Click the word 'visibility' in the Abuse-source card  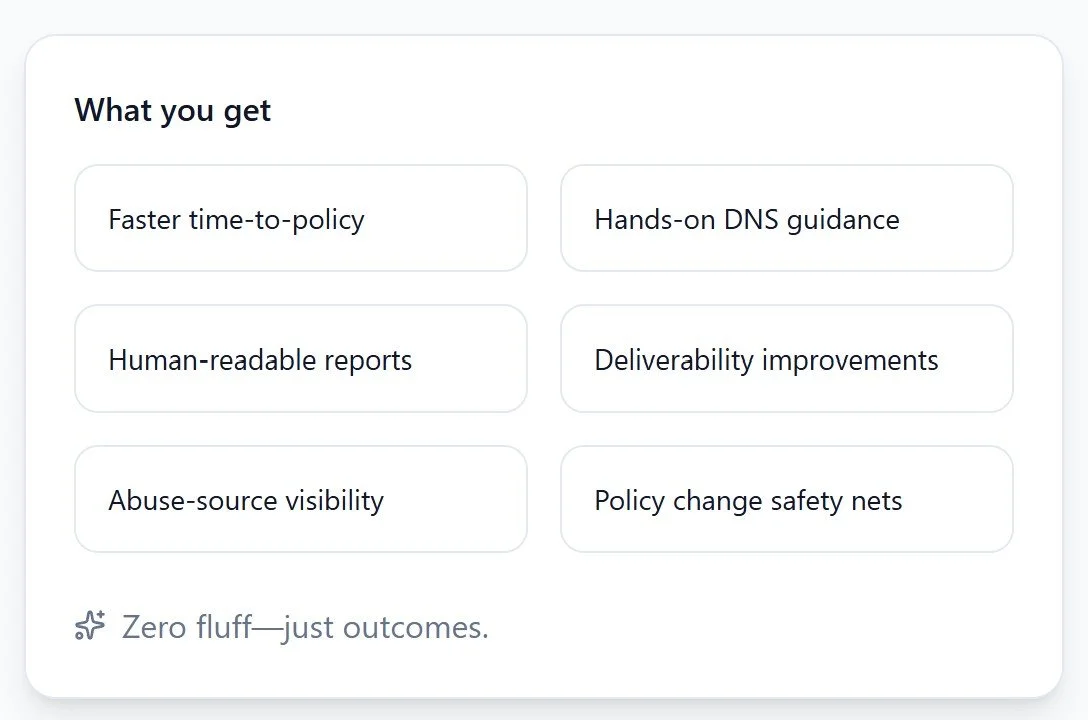click(x=337, y=500)
